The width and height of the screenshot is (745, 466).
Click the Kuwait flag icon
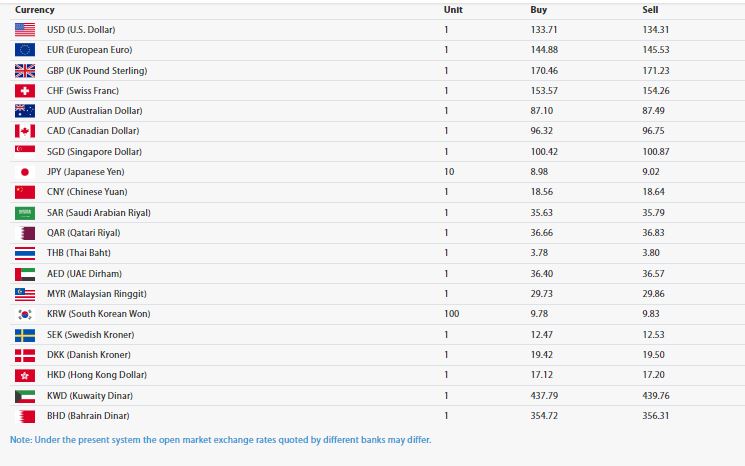[x=25, y=396]
